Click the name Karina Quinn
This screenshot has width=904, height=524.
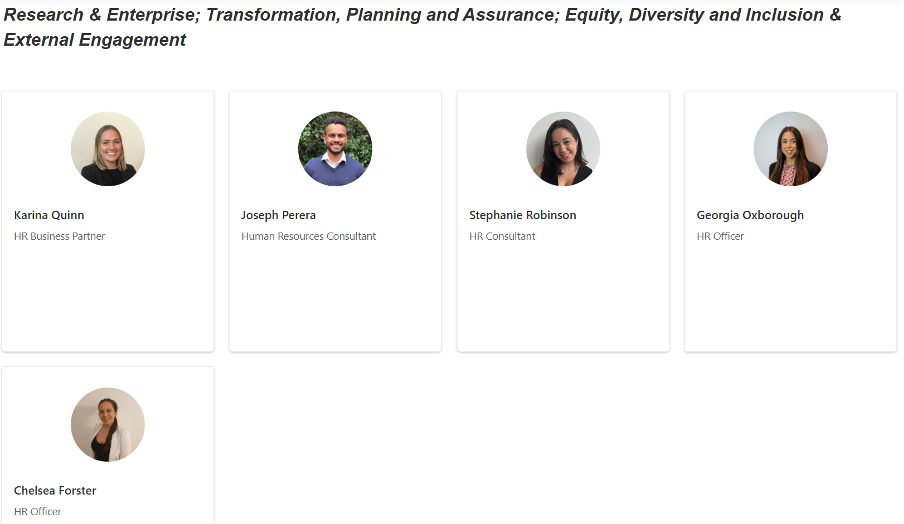pos(49,215)
